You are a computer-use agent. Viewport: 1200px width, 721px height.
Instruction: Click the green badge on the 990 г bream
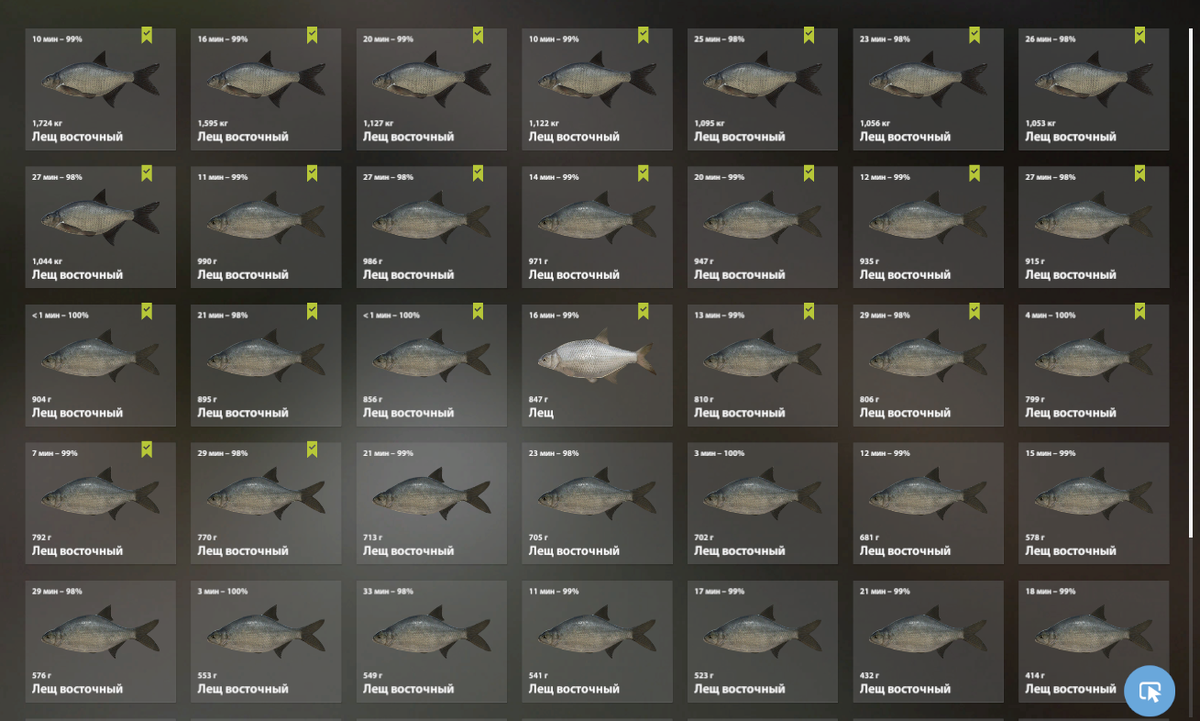click(x=312, y=173)
